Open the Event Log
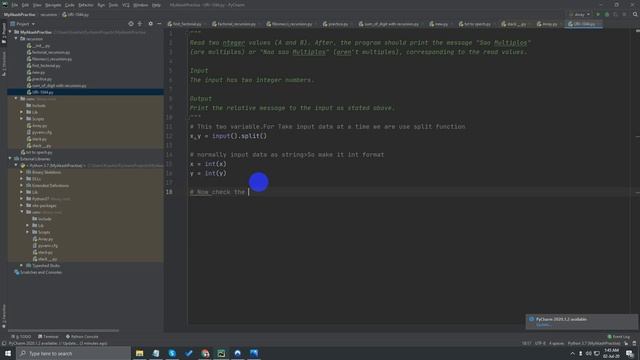This screenshot has width=640, height=360. (619, 337)
